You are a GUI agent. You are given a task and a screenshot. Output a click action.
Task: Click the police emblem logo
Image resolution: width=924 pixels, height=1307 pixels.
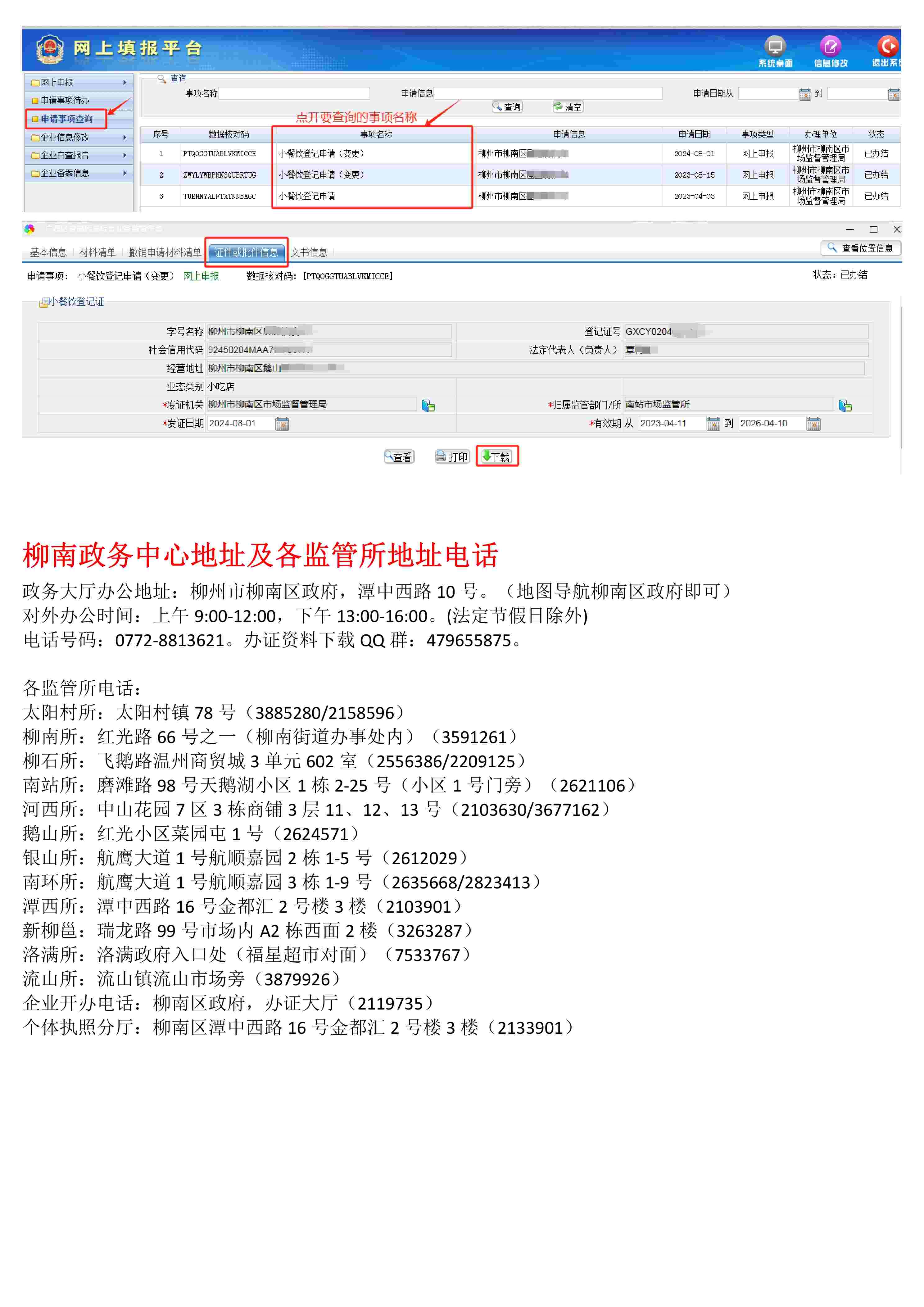pyautogui.click(x=50, y=49)
